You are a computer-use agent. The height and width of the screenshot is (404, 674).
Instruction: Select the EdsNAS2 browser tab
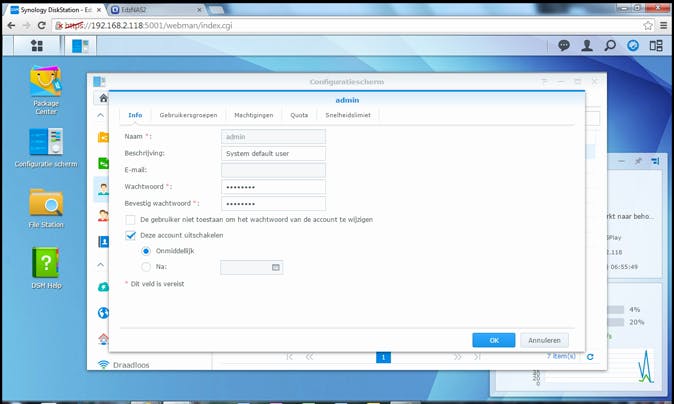coord(155,9)
